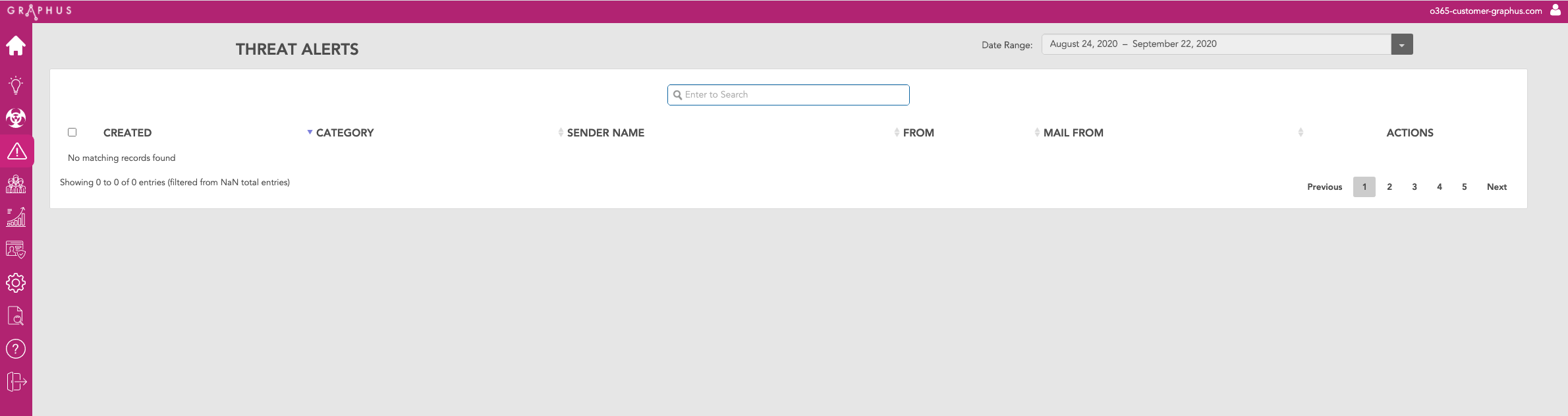Click the Graphus logo in header
Screen dimensions: 1568x416
tap(40, 11)
